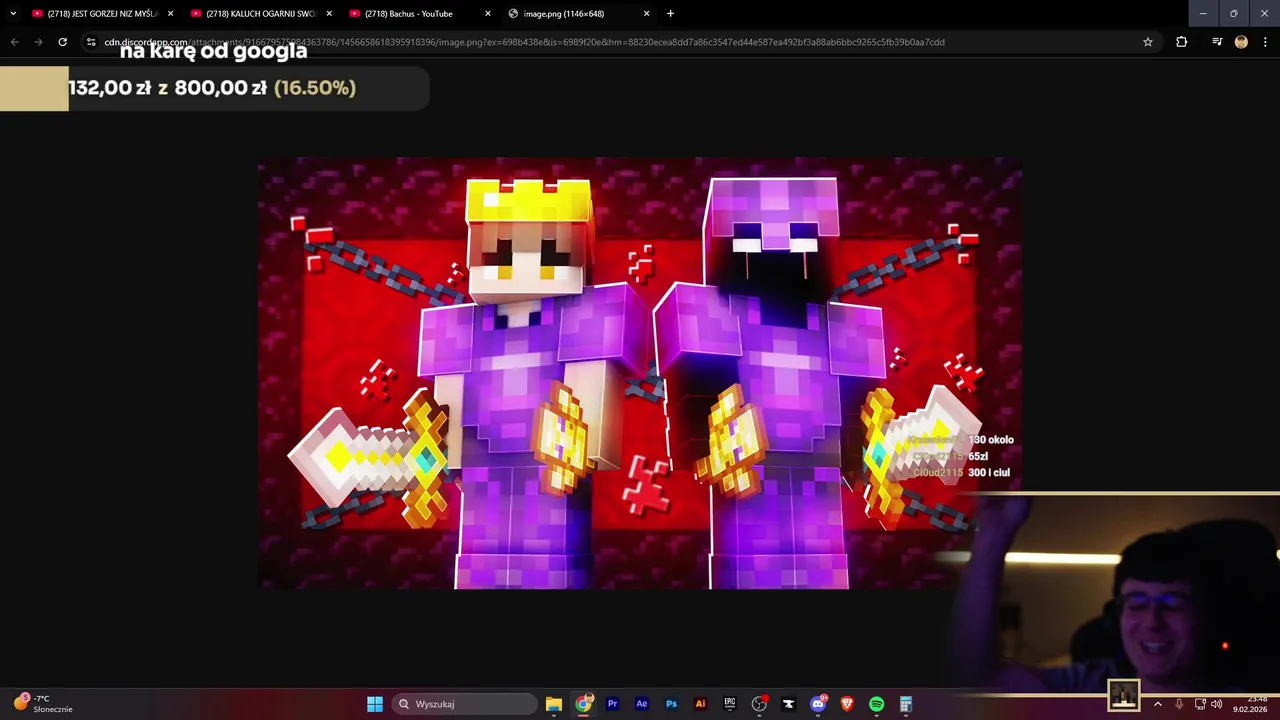Show hidden system tray icons
1280x720 pixels.
[x=1158, y=704]
